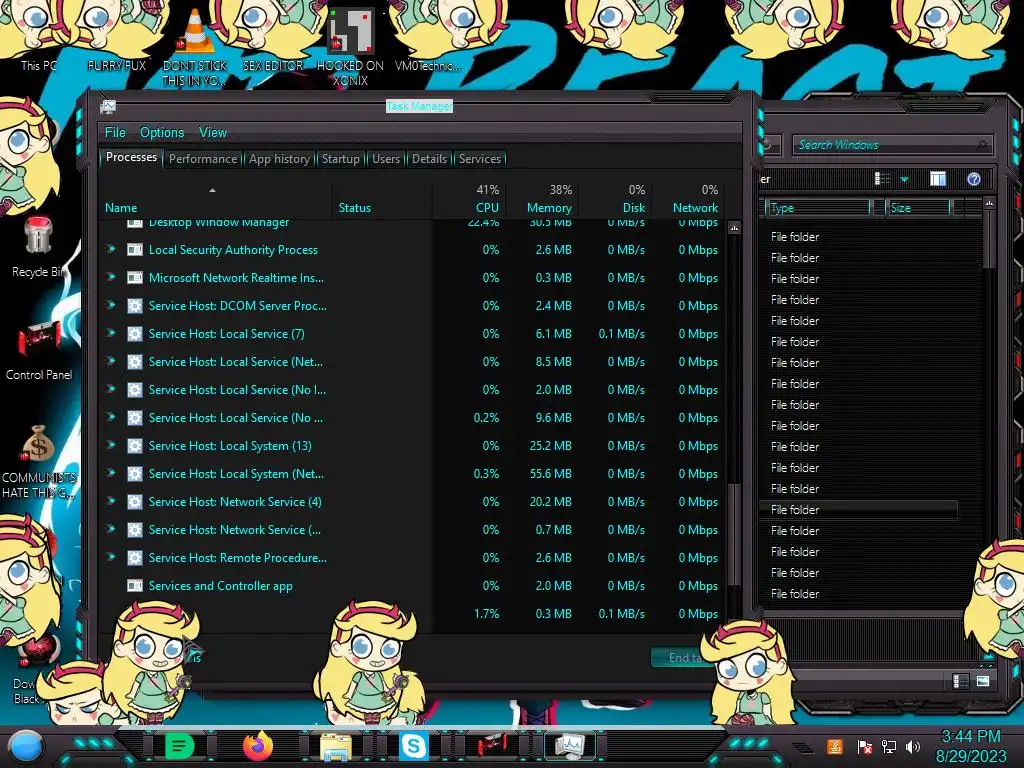Open the File menu in Task Manager
The image size is (1024, 768).
[x=115, y=133]
